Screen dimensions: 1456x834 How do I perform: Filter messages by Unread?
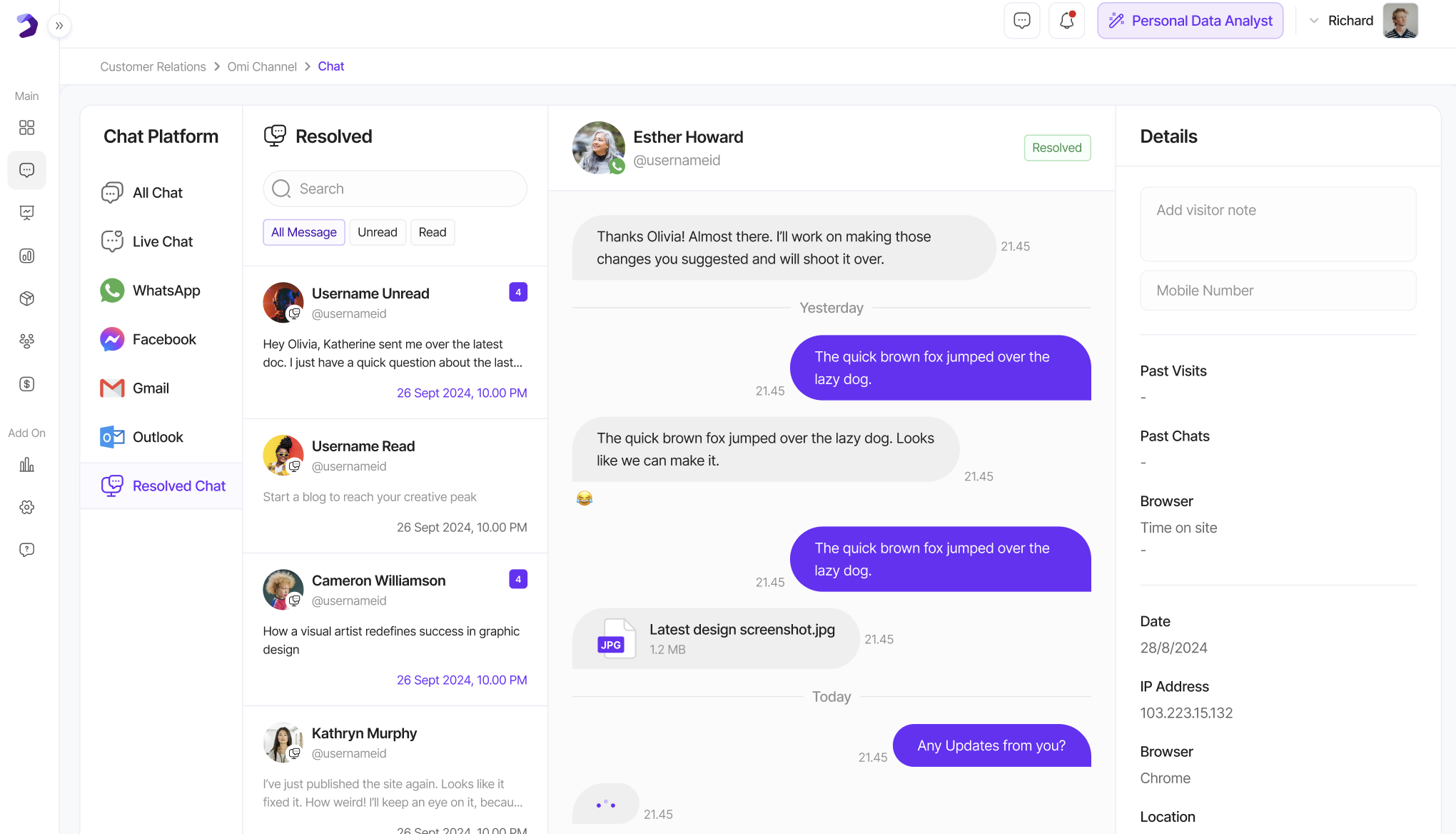pyautogui.click(x=377, y=232)
